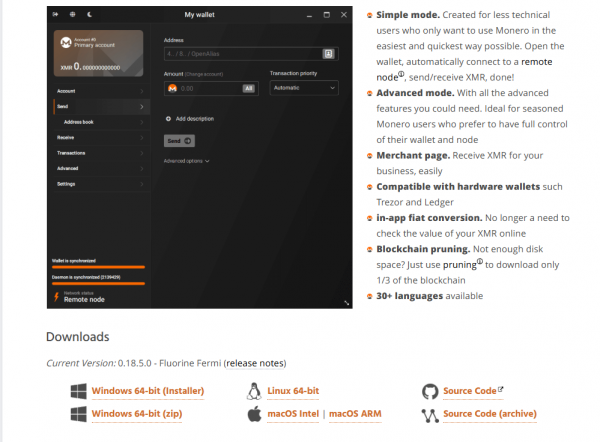Click the lightning bolt network status icon

point(56,297)
